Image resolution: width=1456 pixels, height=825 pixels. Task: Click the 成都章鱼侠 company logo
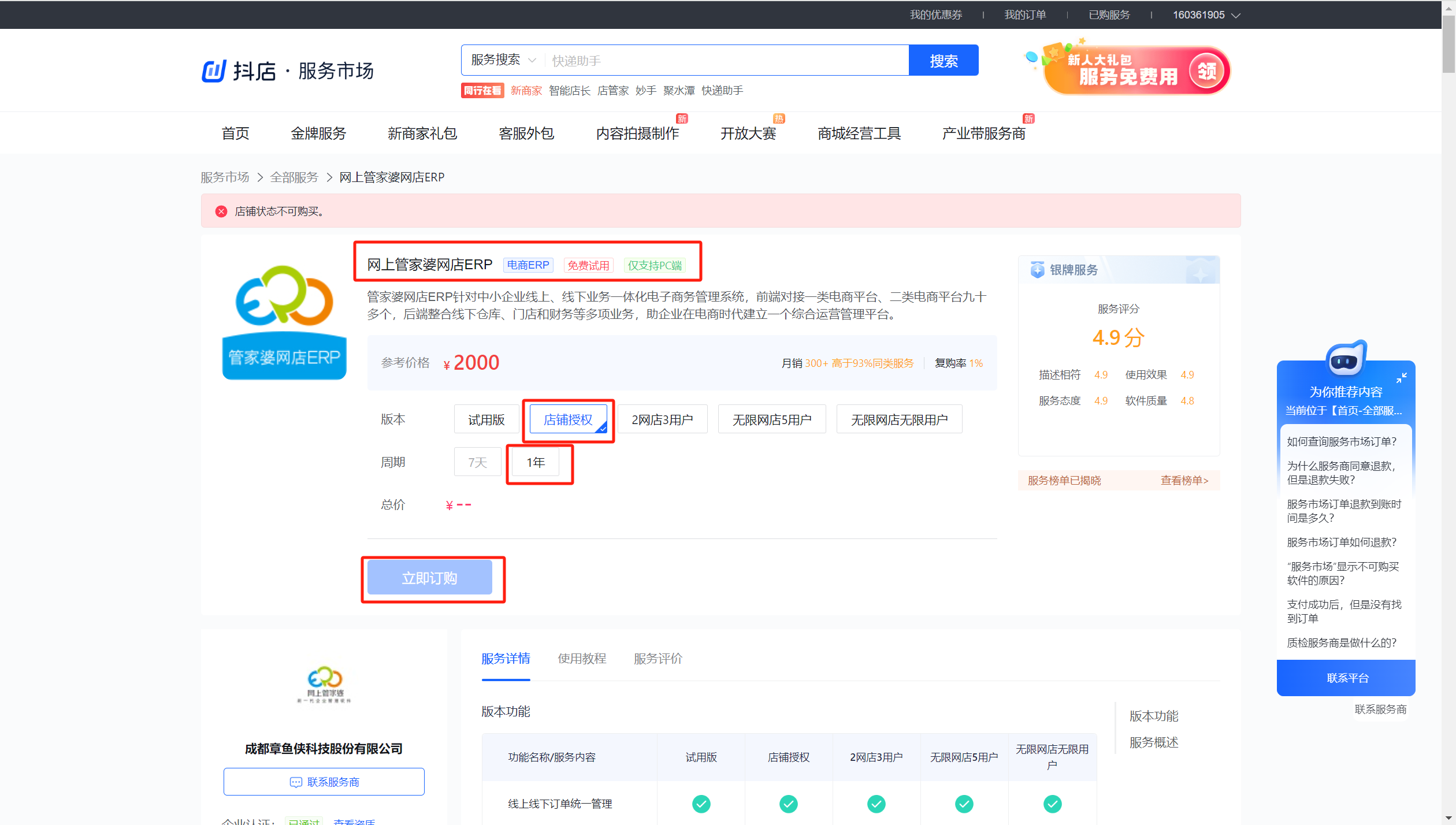pos(324,685)
